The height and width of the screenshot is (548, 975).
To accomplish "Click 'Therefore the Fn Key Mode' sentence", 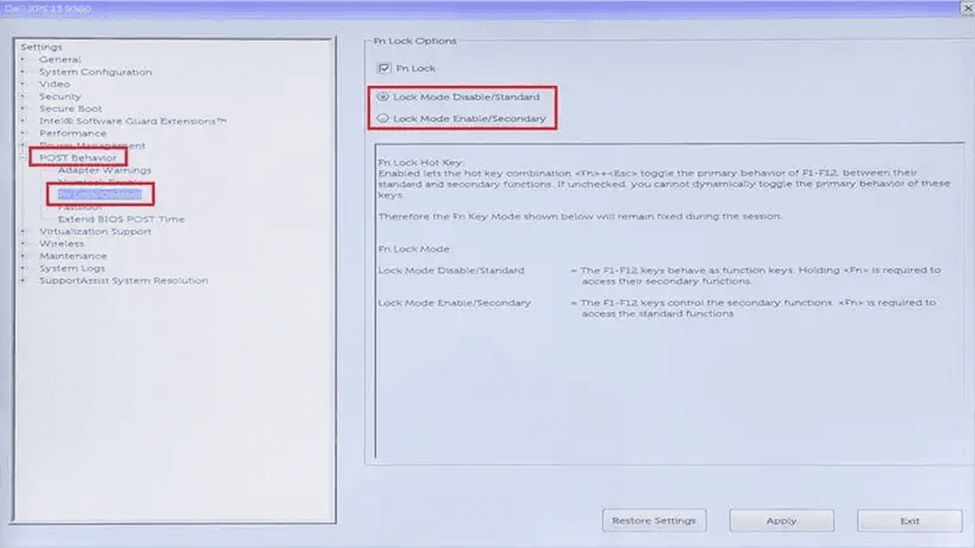I will (580, 216).
